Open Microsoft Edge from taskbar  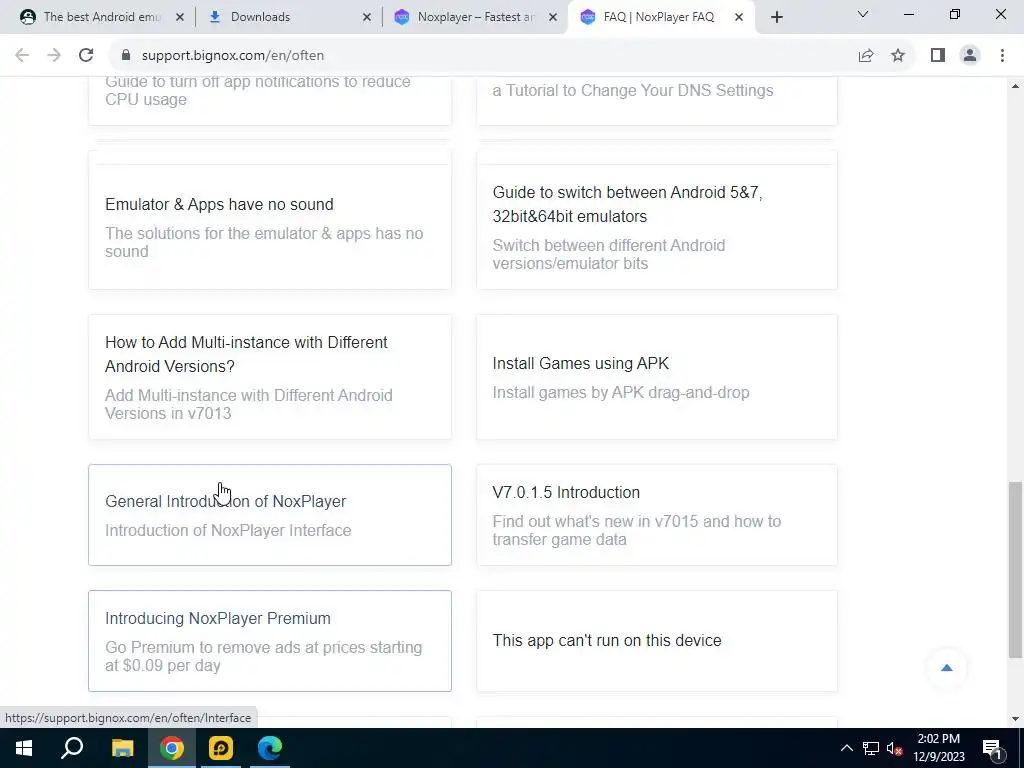pos(270,748)
